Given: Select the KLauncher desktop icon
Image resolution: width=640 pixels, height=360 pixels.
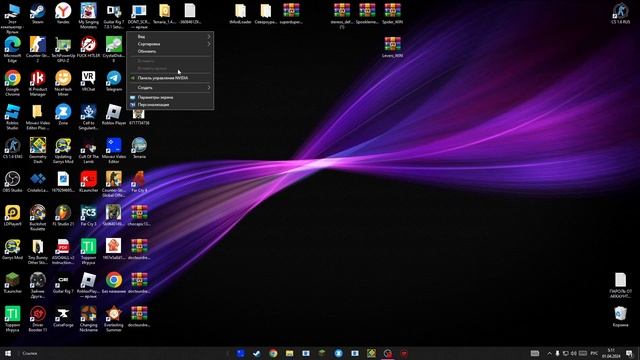Looking at the screenshot, I should pos(89,182).
